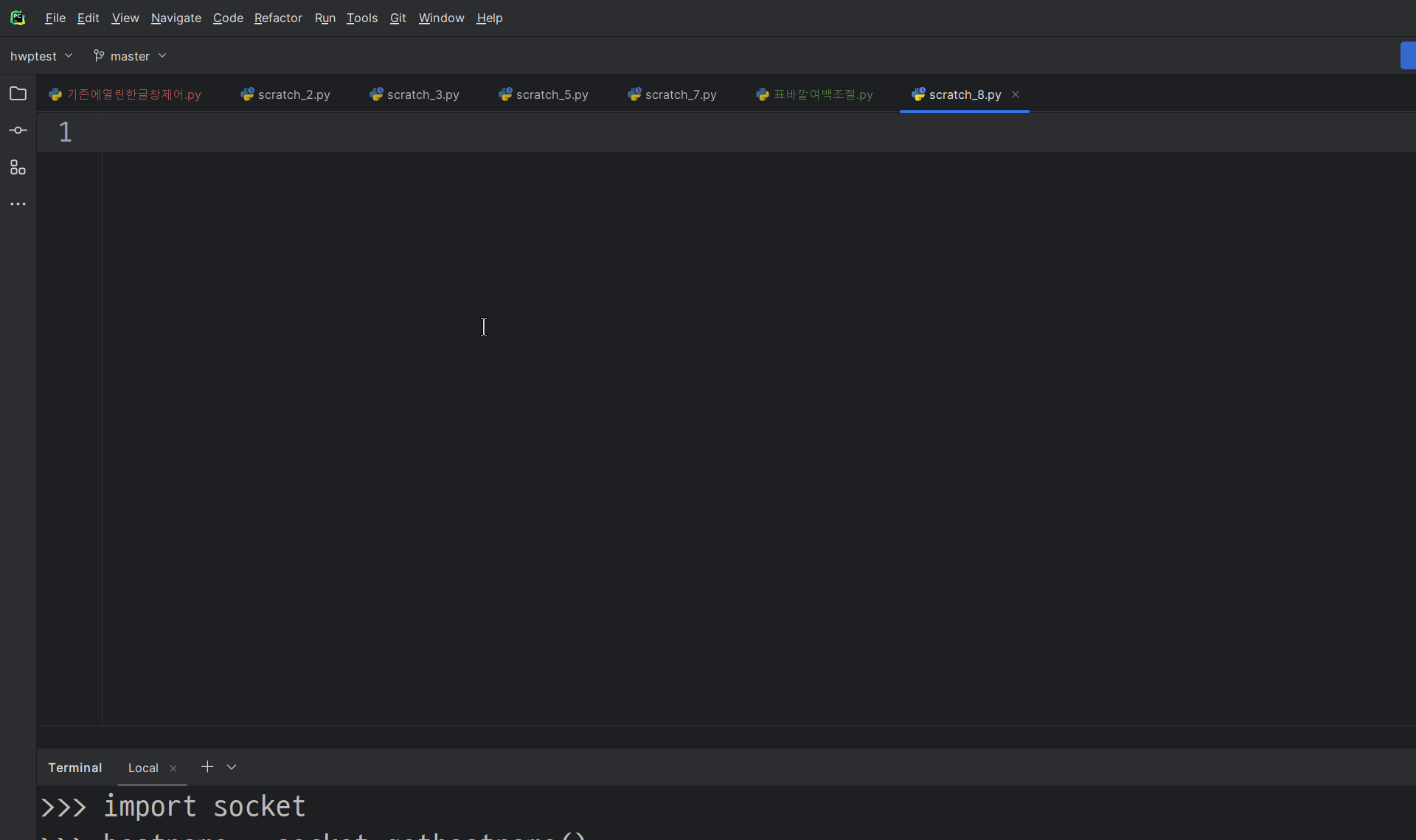1416x840 pixels.
Task: Click the PyCharm logo icon
Action: pos(18,18)
